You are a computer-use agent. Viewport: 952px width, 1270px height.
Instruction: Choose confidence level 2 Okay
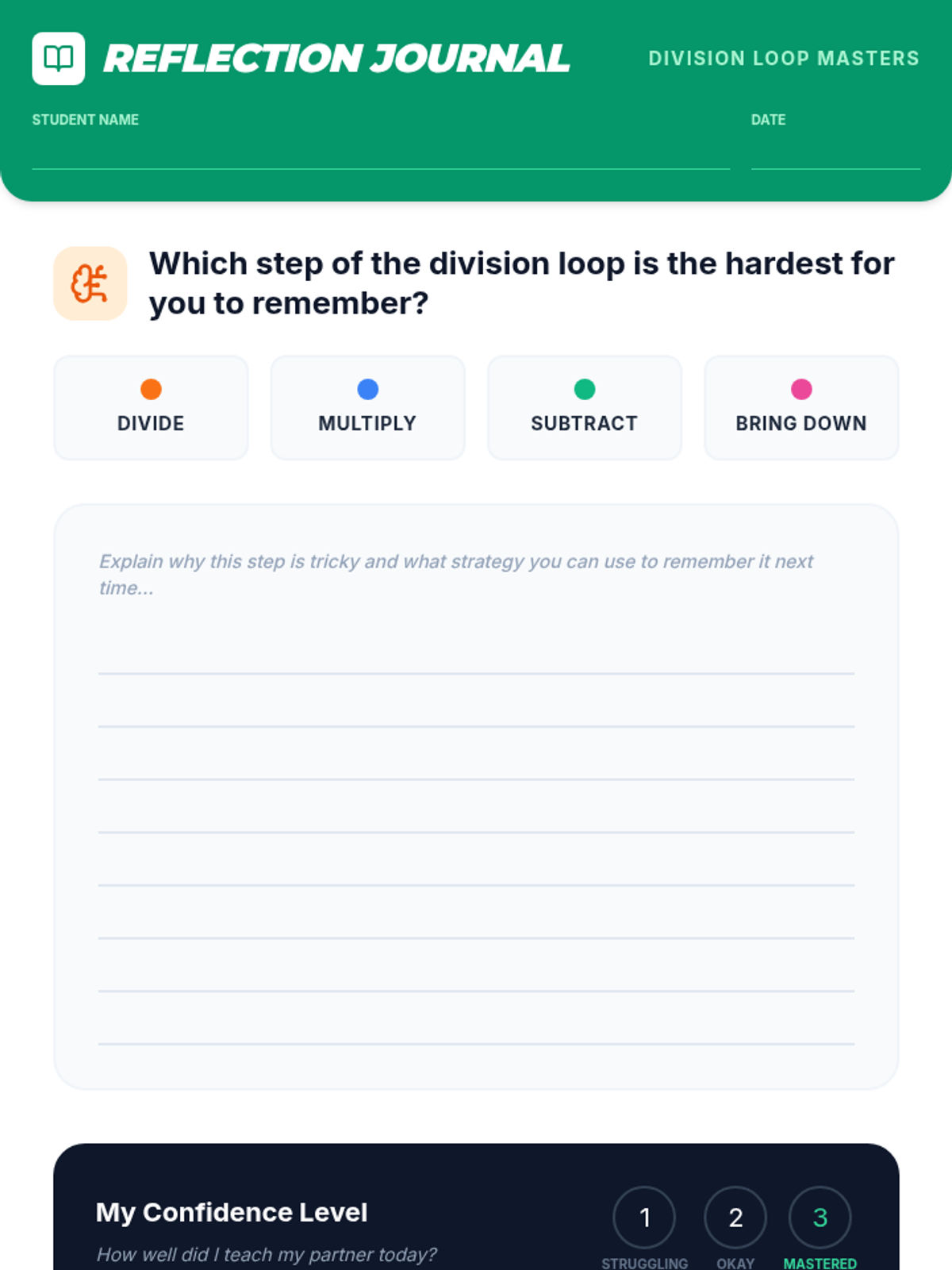(x=735, y=1217)
